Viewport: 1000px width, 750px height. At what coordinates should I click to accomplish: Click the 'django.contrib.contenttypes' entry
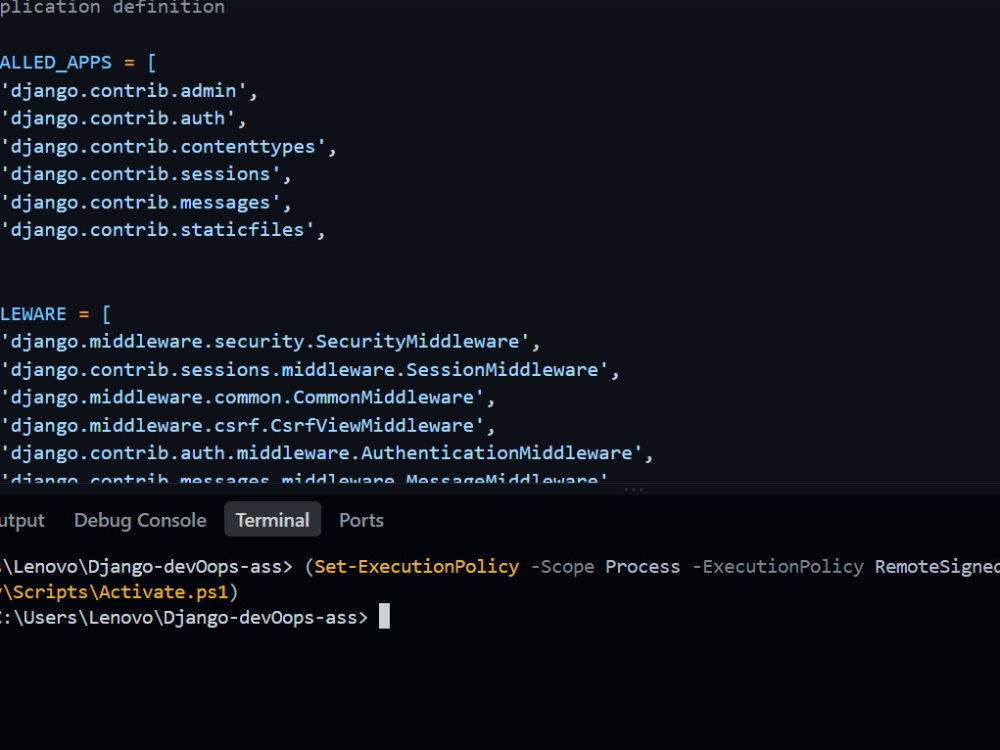[x=168, y=147]
